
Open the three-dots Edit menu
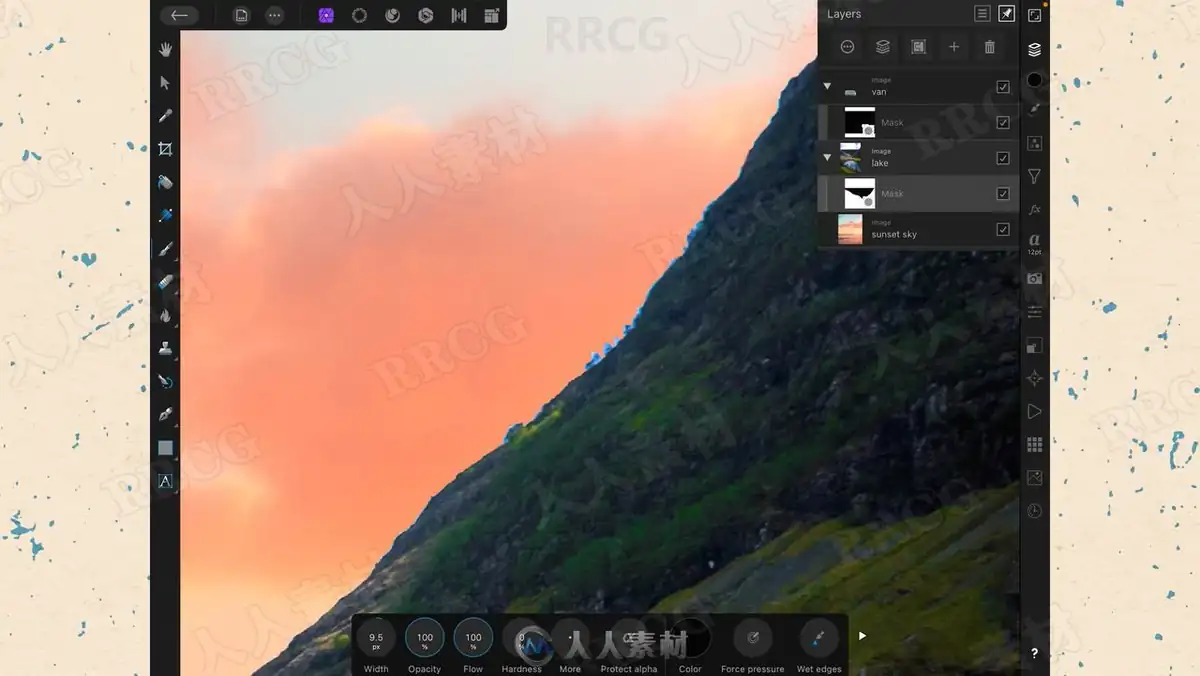pos(274,15)
